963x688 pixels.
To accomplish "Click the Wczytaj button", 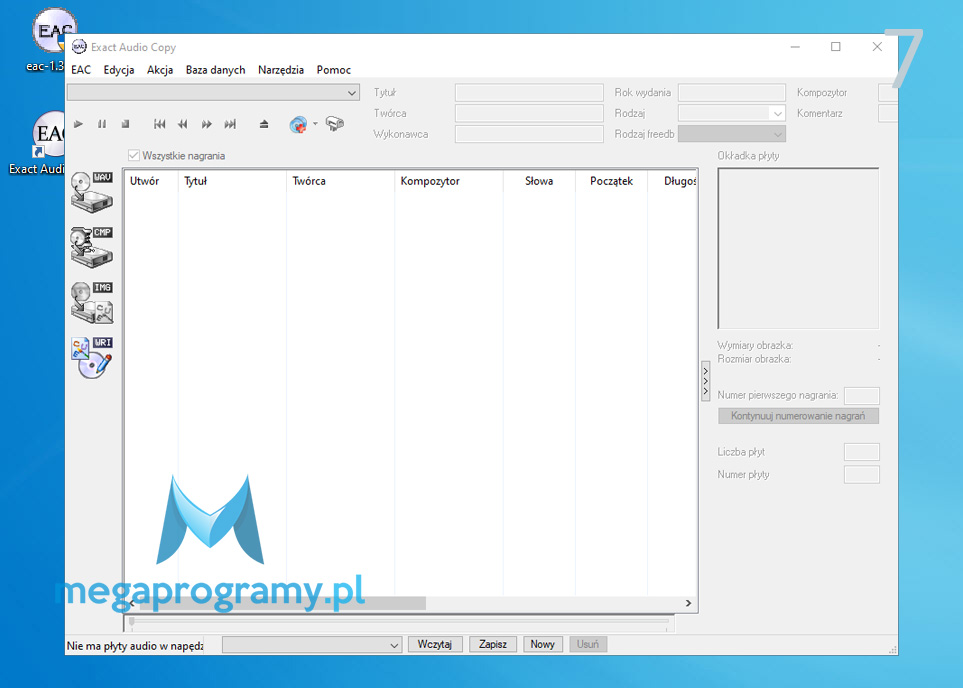I will (x=435, y=645).
